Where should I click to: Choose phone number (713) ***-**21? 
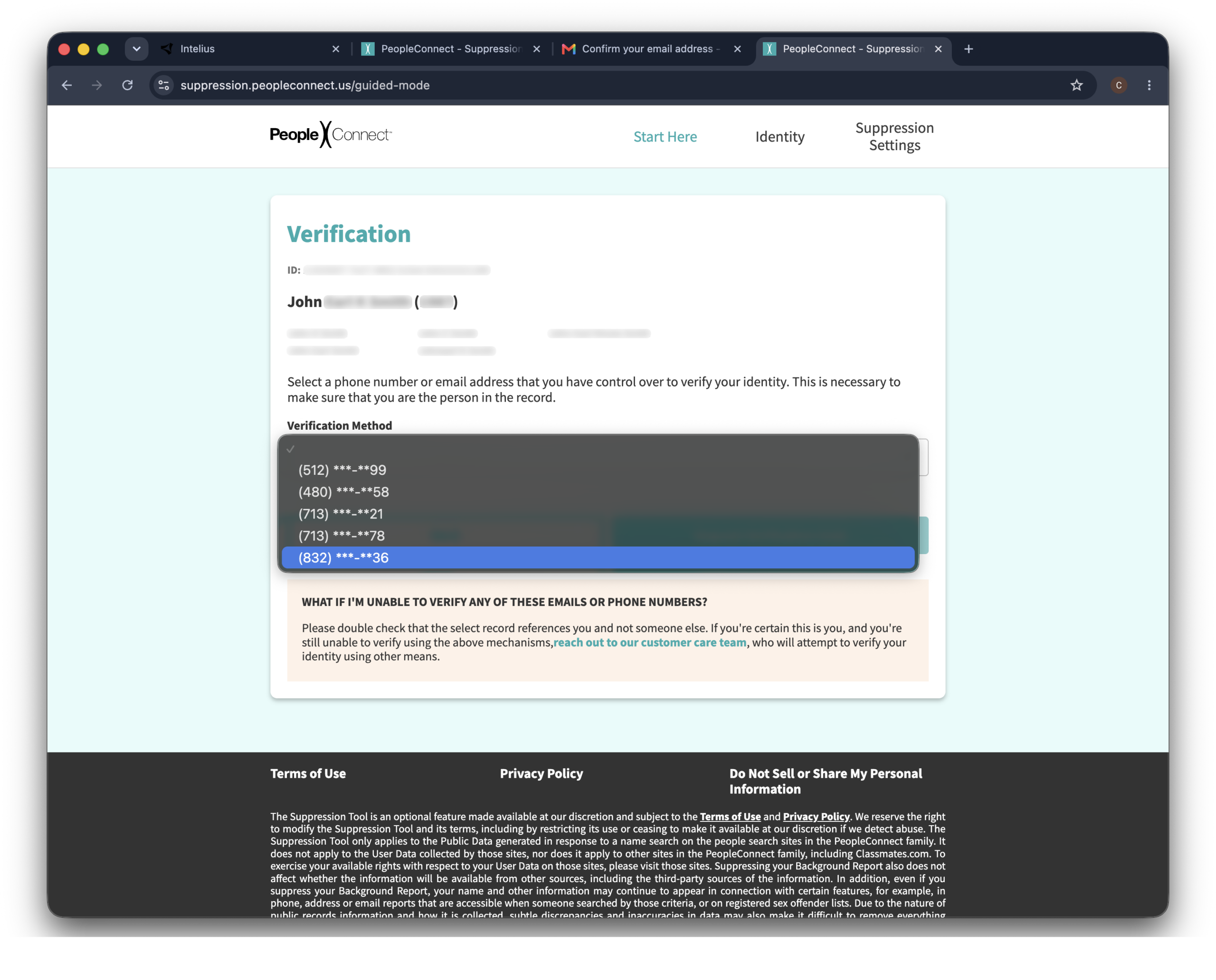598,514
